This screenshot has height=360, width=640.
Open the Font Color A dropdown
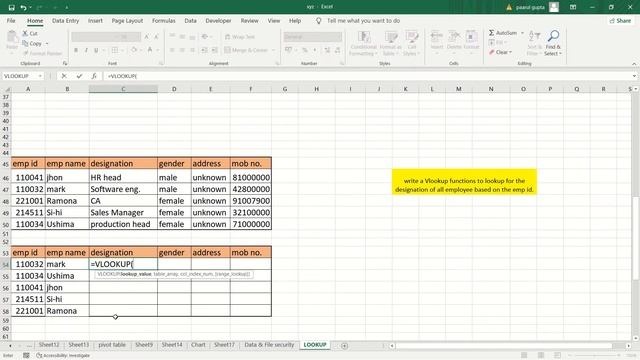(x=157, y=50)
